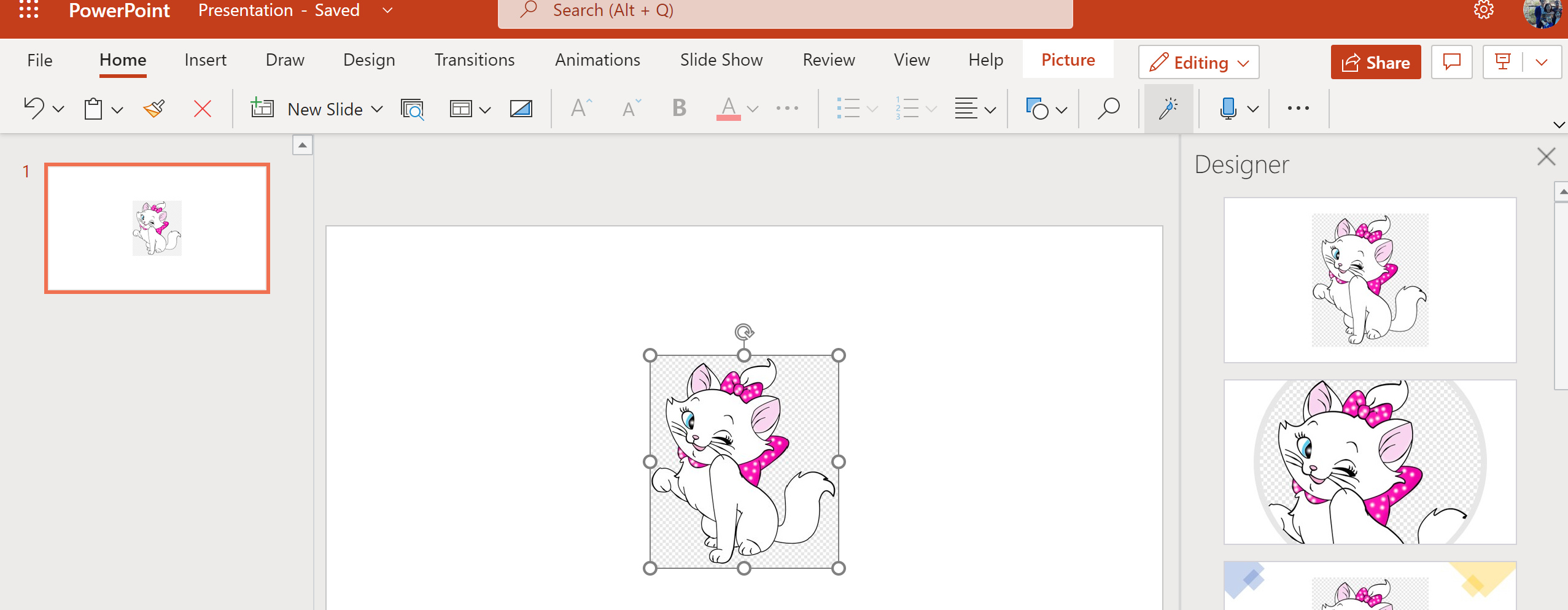Choose the first Designer layout idea
This screenshot has height=610, width=1568.
[x=1370, y=280]
